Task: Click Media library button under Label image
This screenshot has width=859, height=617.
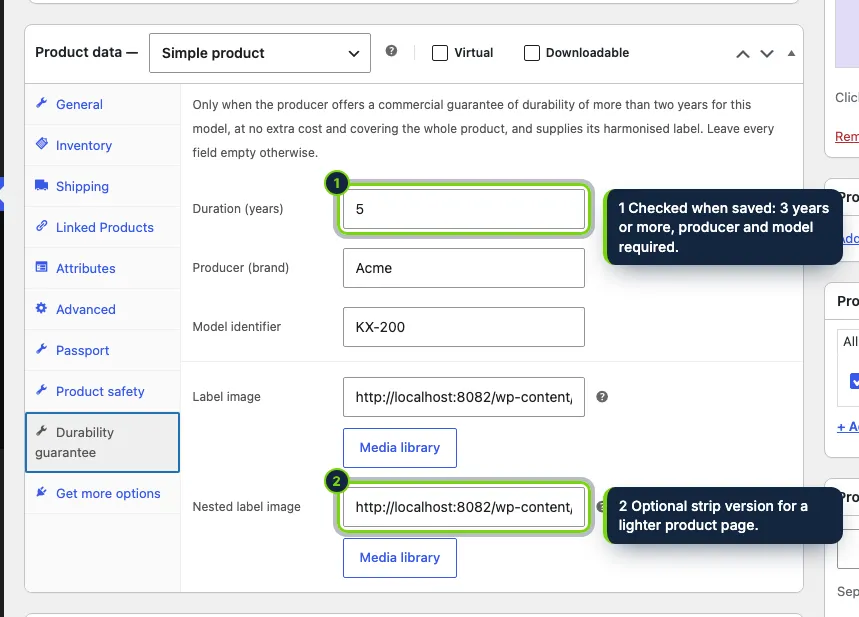Action: tap(400, 448)
